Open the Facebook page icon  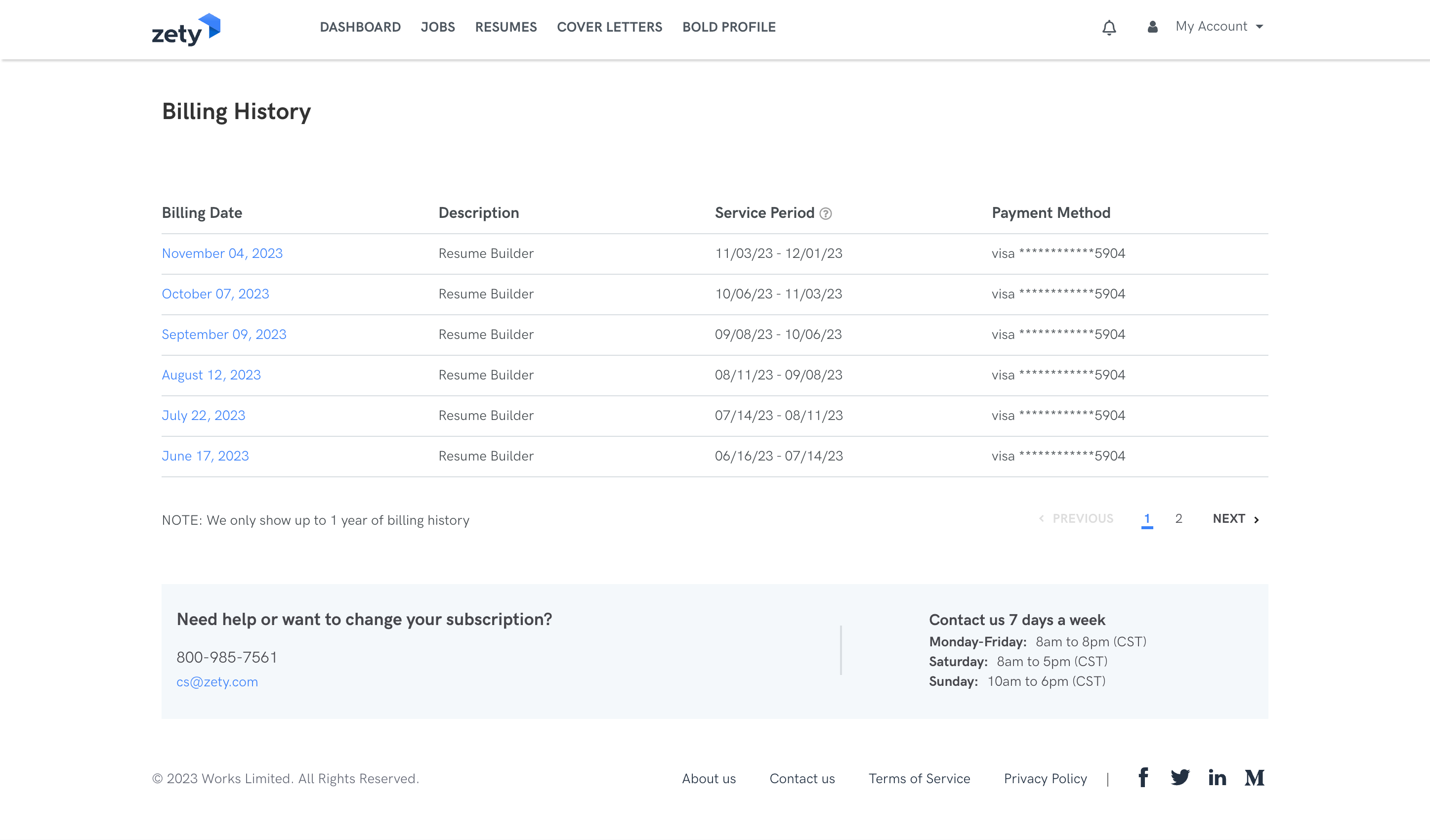click(1143, 778)
